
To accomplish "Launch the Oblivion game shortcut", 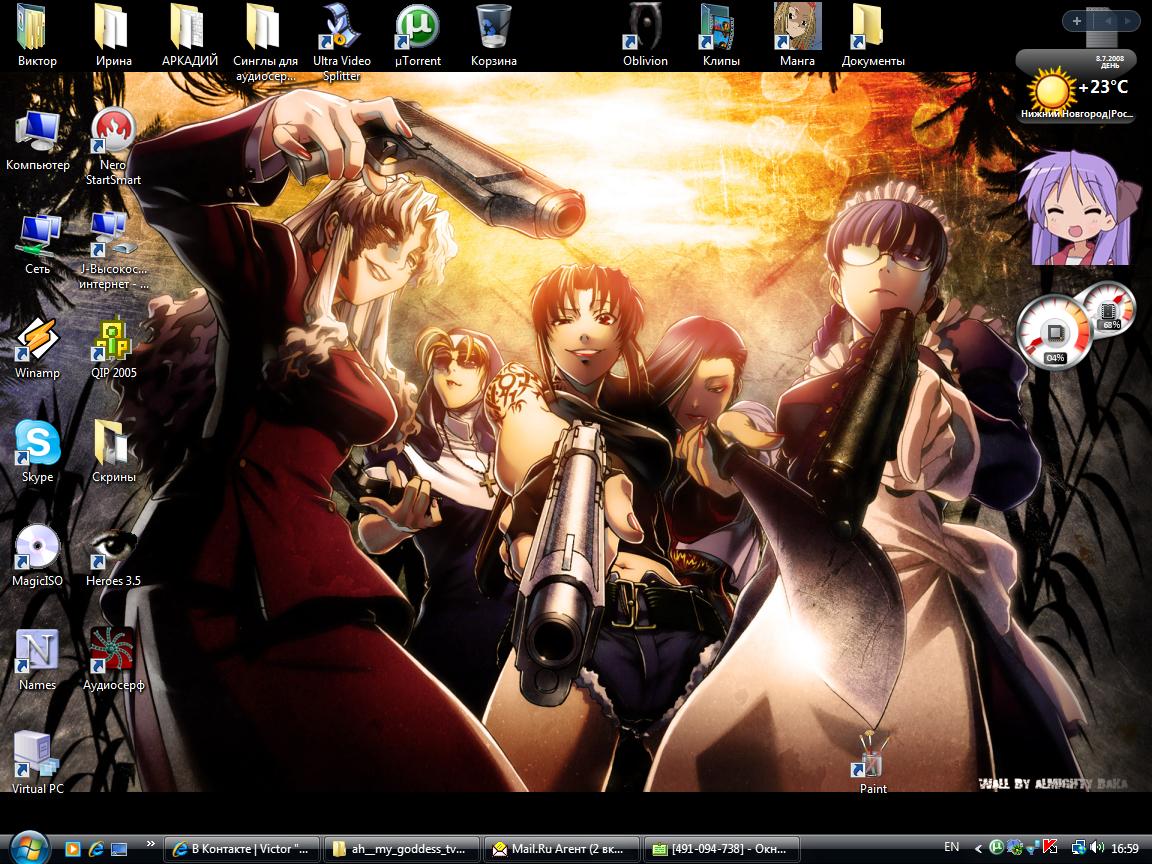I will point(645,37).
